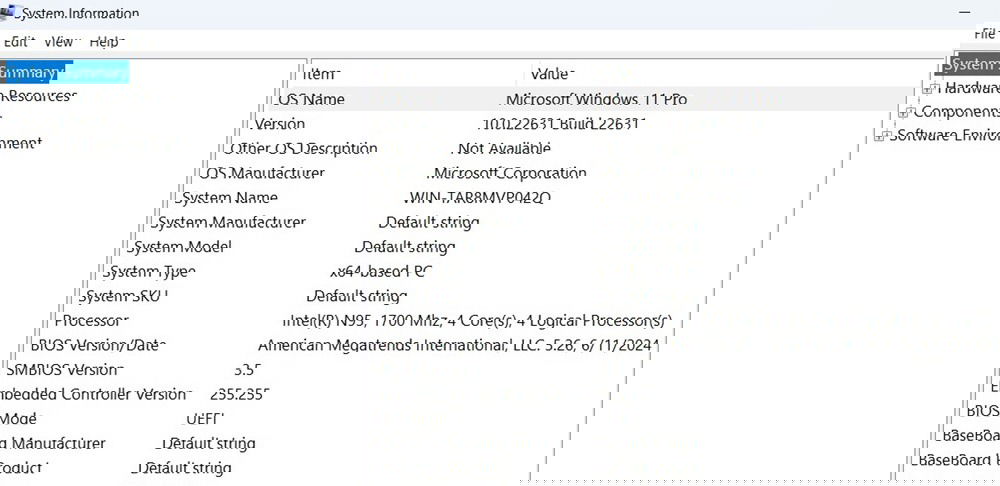The width and height of the screenshot is (1000, 486).
Task: Expand the Hardware Resources tree node
Action: tap(929, 88)
